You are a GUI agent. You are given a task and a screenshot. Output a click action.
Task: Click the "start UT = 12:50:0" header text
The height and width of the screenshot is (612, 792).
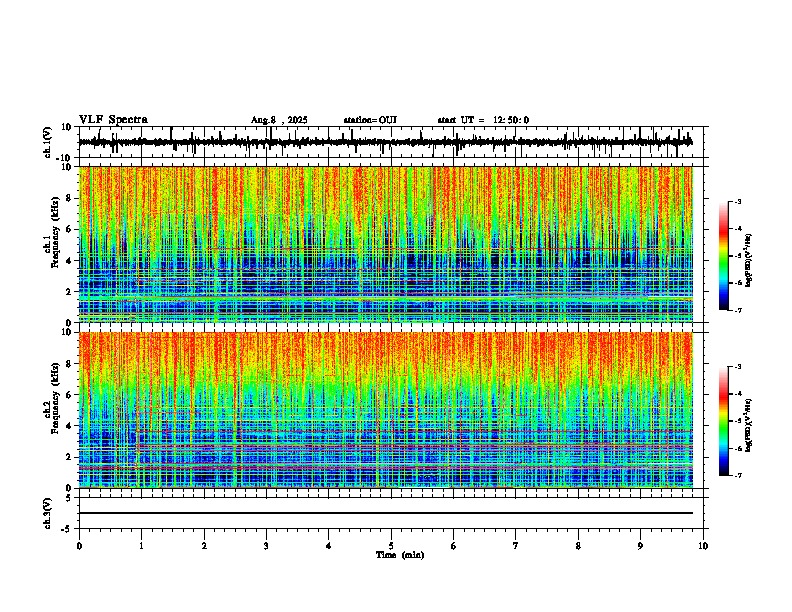(x=483, y=120)
